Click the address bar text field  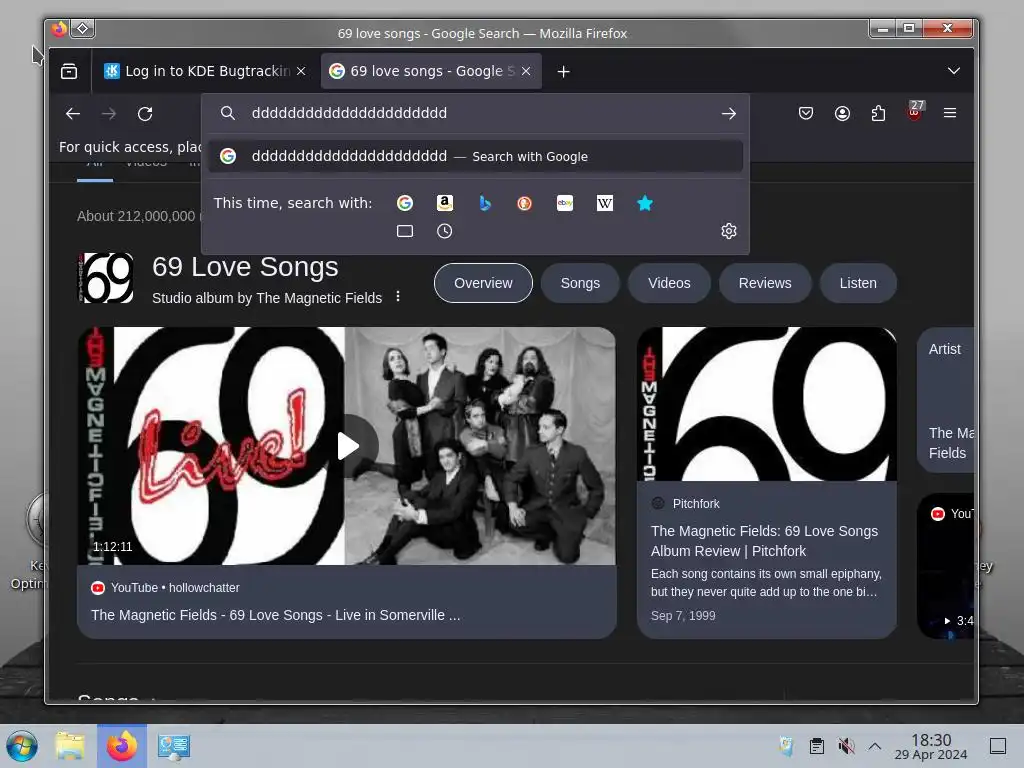coord(477,114)
